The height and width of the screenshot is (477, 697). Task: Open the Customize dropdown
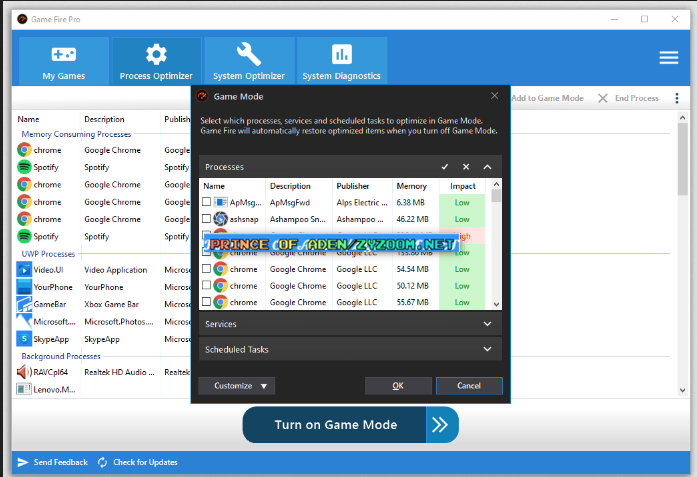(x=236, y=386)
